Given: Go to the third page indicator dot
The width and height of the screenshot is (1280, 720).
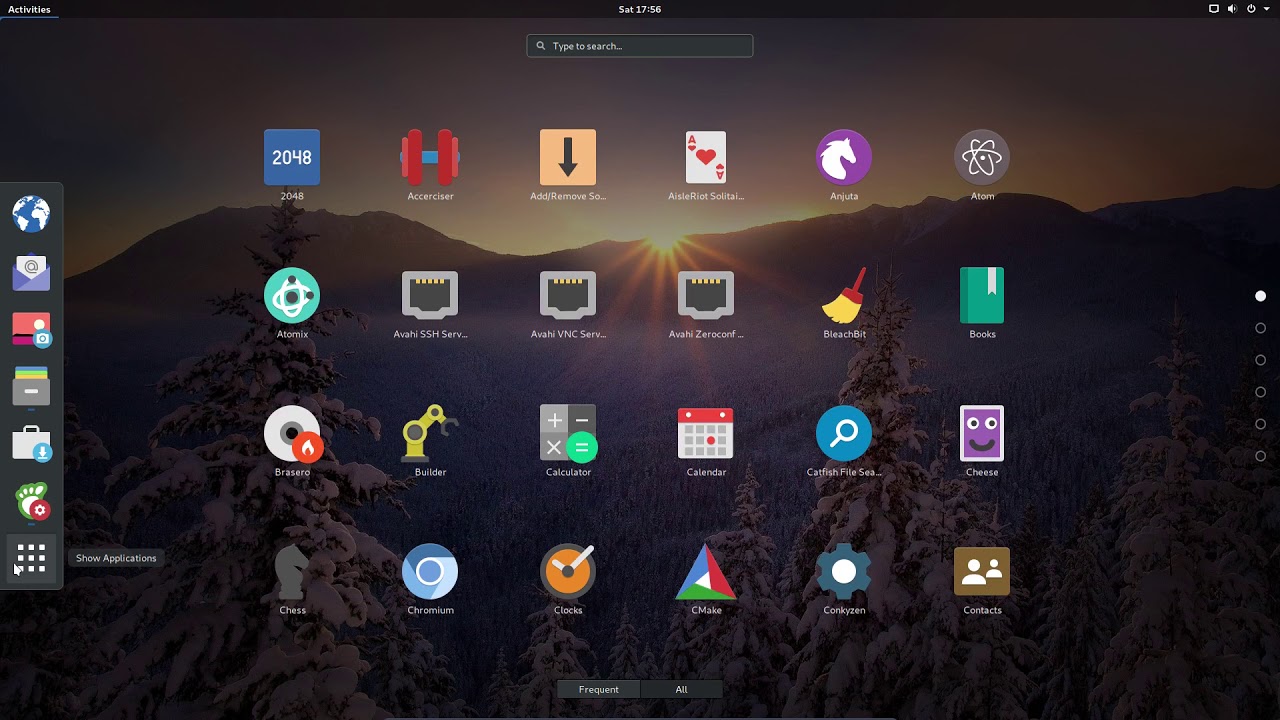Looking at the screenshot, I should [1260, 360].
